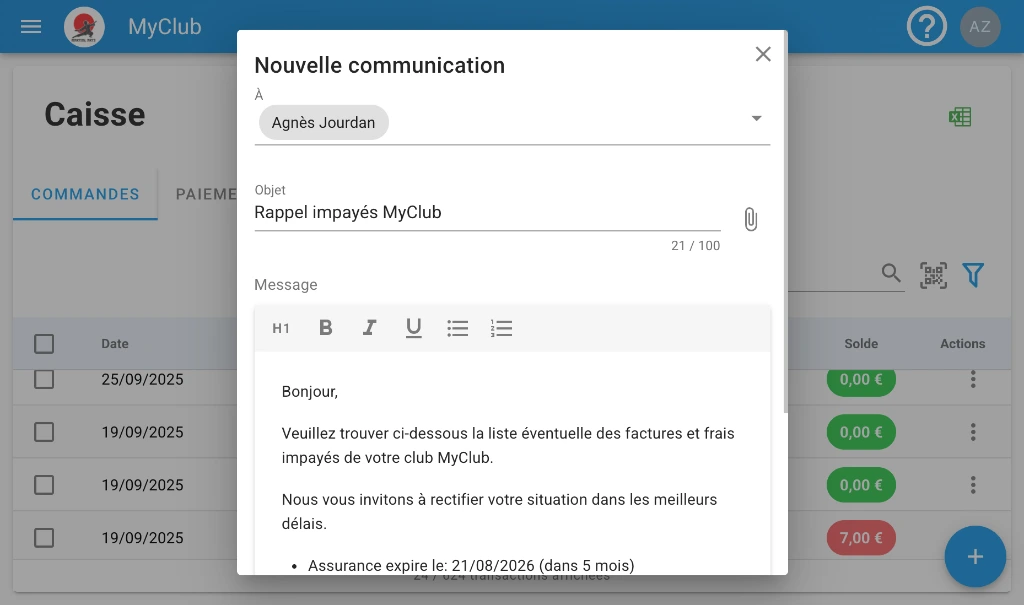Apply bold formatting to message
1024x605 pixels.
pos(325,328)
